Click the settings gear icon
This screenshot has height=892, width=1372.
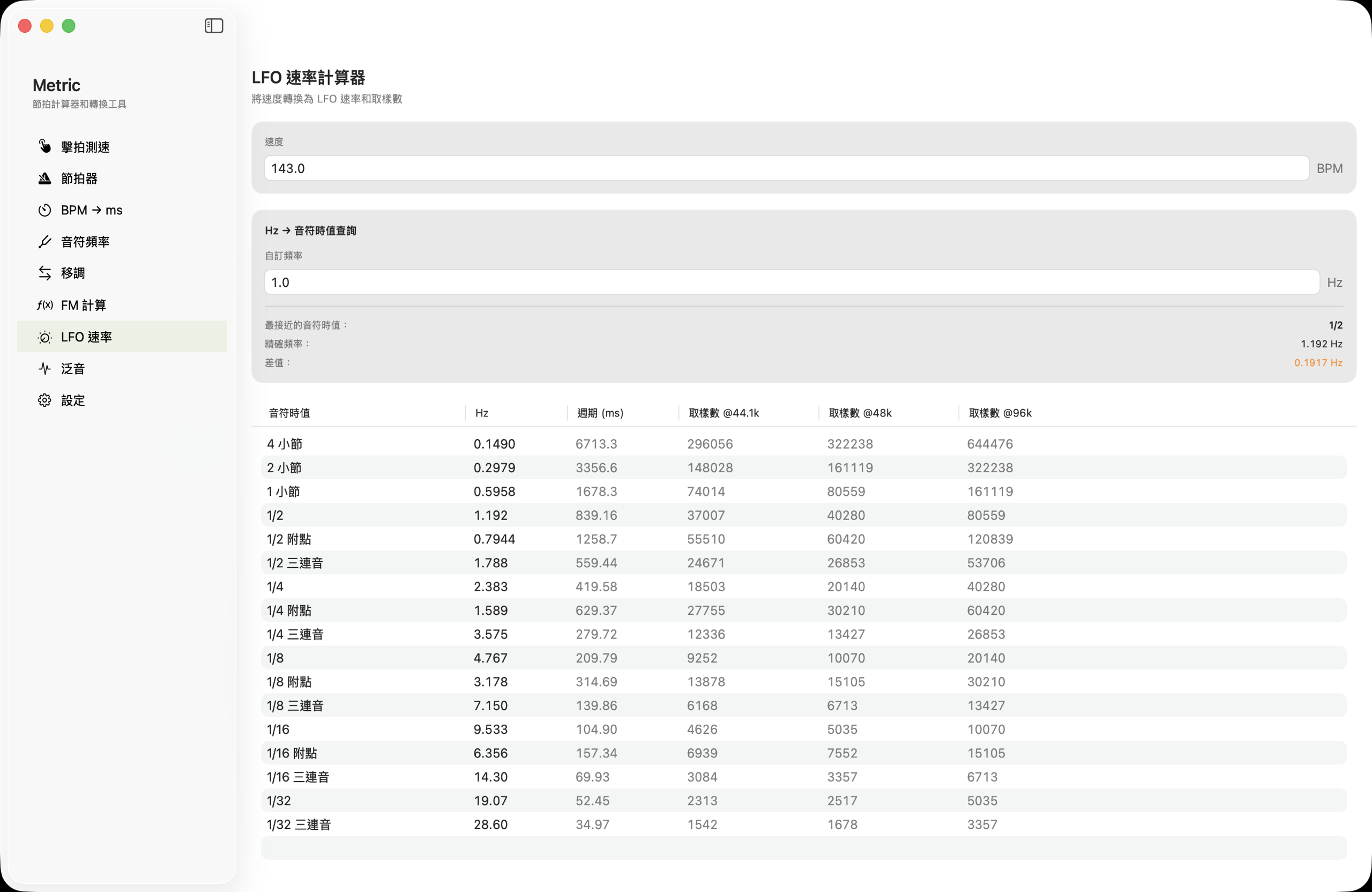(x=44, y=400)
